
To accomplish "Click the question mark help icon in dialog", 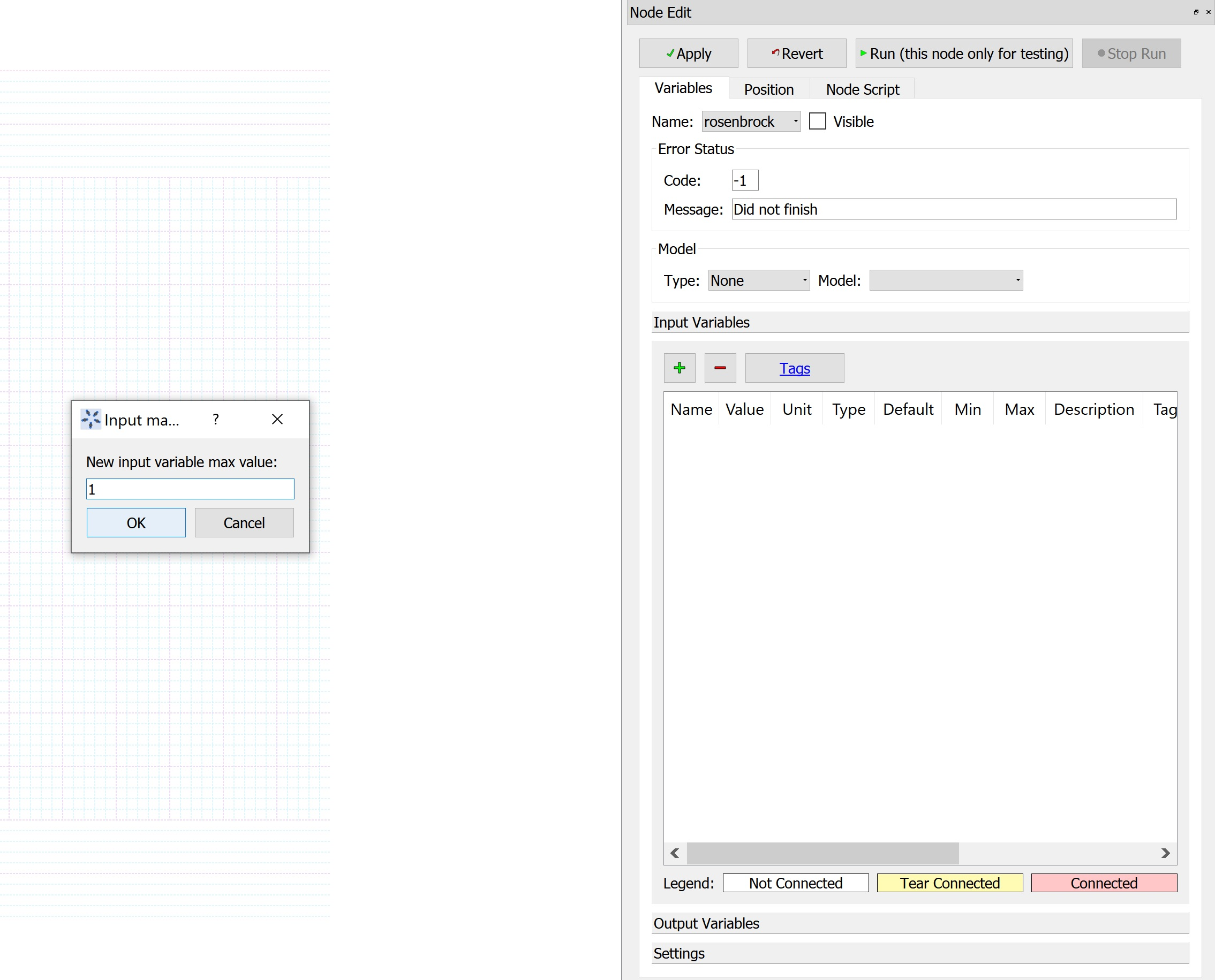I will pyautogui.click(x=216, y=420).
